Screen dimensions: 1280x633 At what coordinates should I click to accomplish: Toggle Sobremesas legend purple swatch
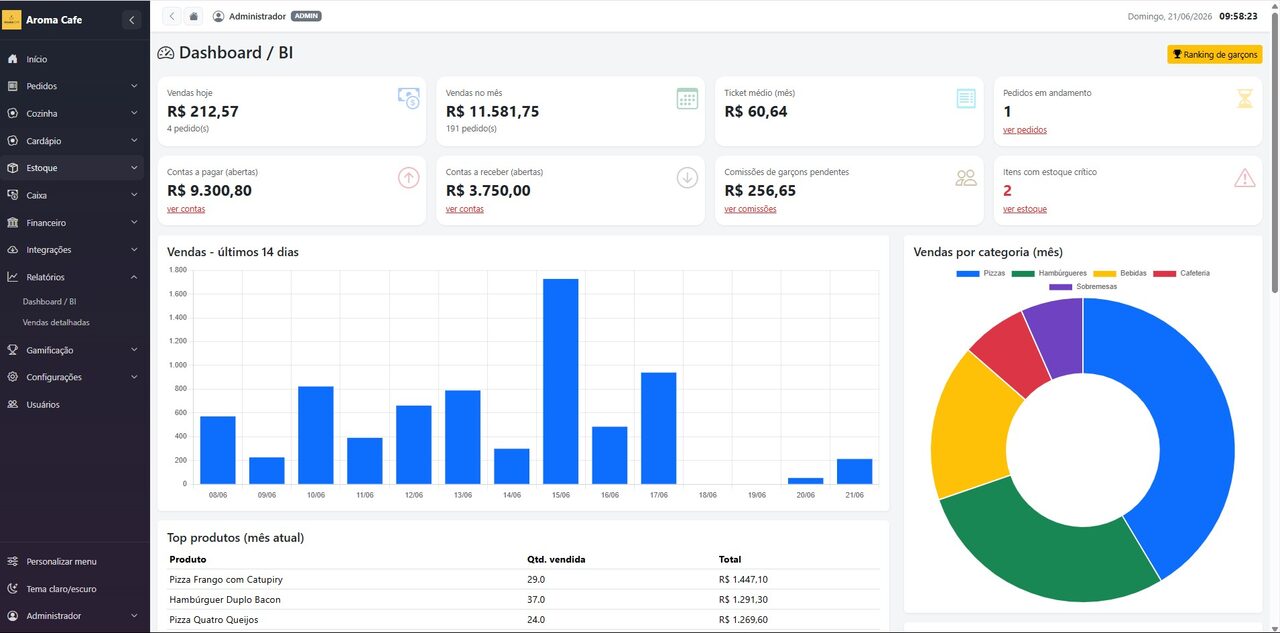click(x=1061, y=287)
